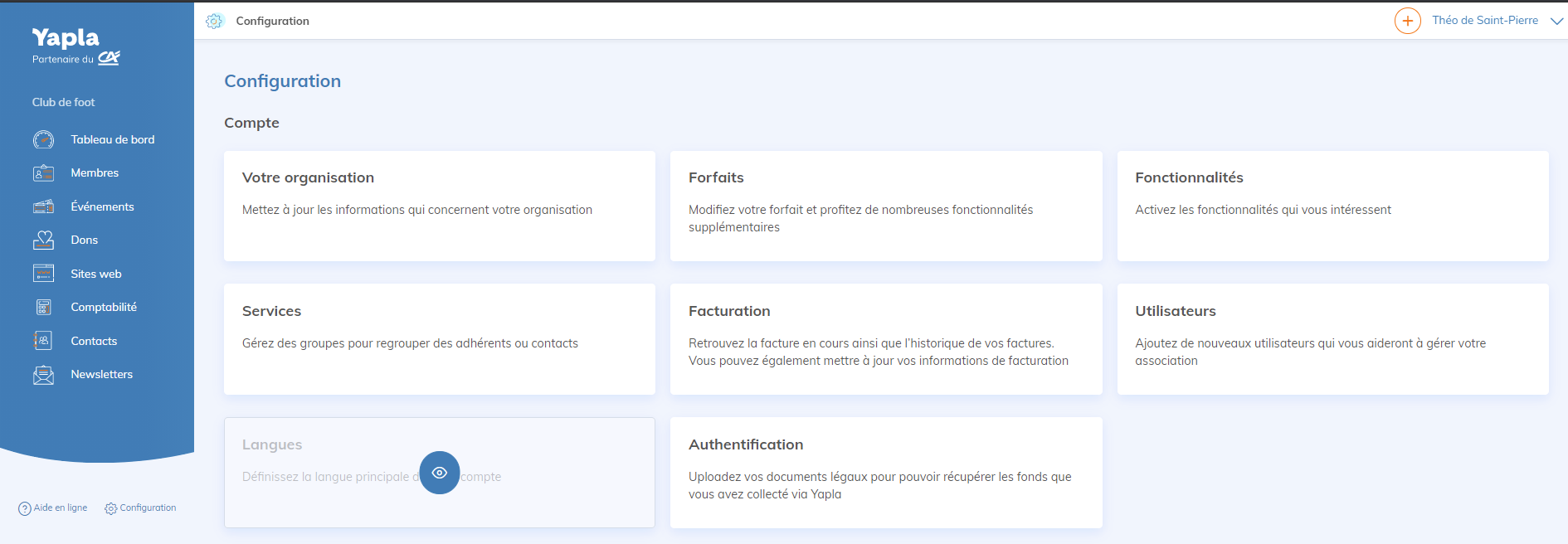Open Aide en ligne help link

pos(53,508)
